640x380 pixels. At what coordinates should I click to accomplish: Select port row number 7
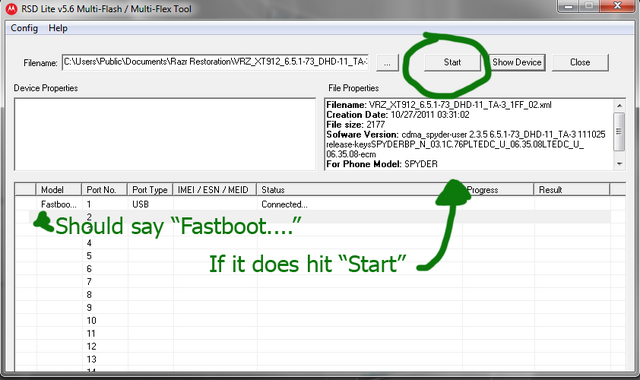[x=320, y=282]
